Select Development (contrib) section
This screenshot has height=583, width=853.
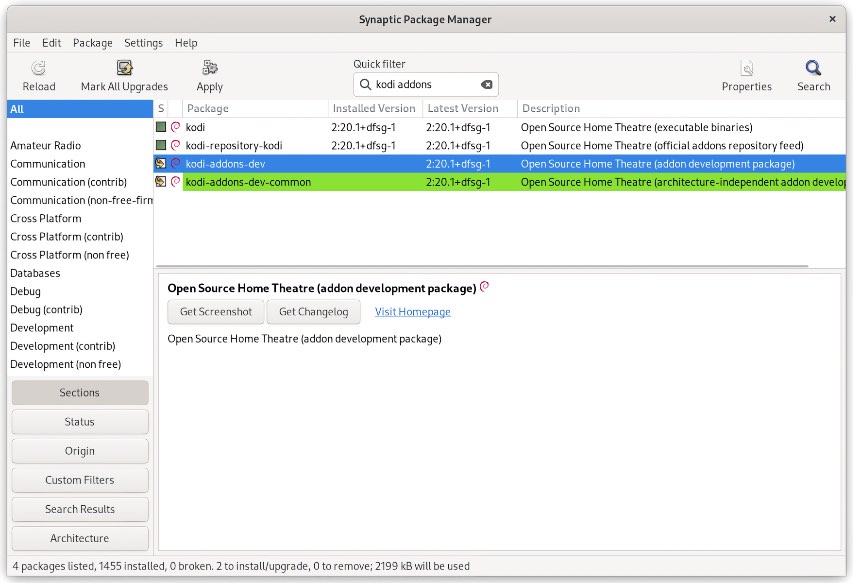click(80, 346)
